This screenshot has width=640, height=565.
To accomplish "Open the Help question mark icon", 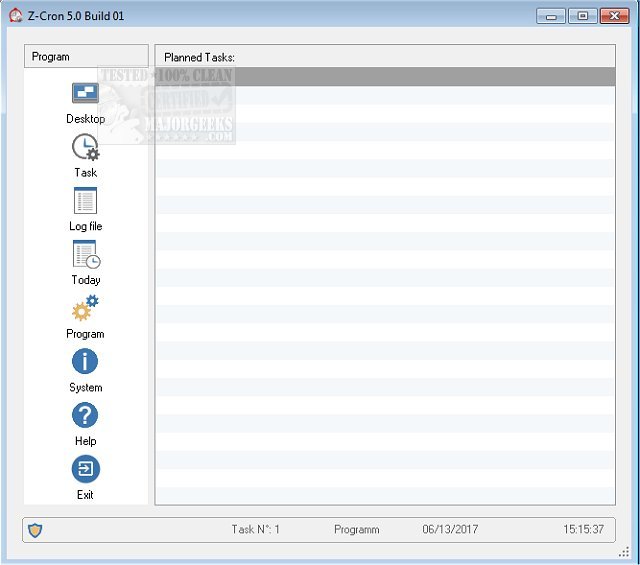I will click(85, 415).
